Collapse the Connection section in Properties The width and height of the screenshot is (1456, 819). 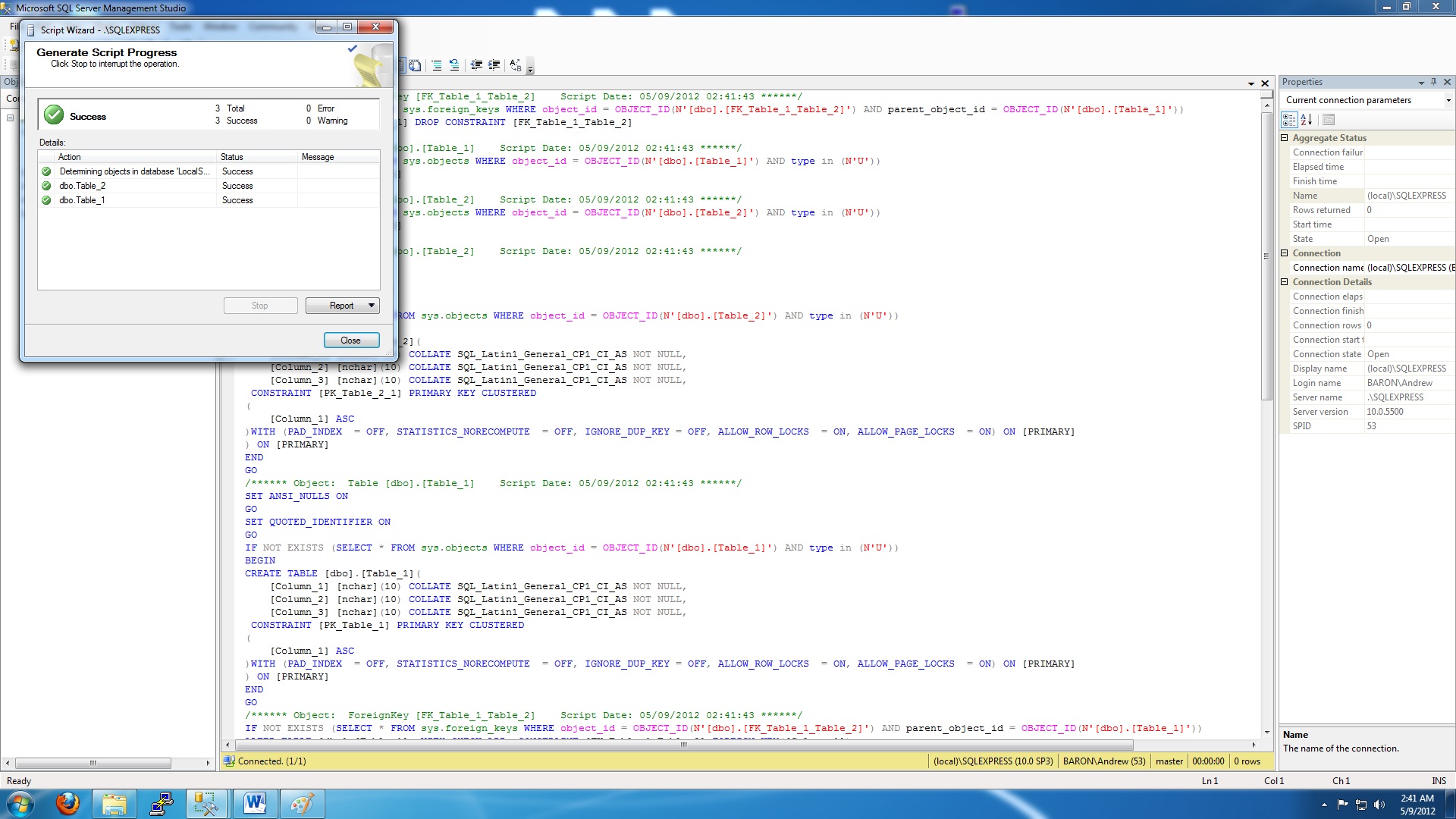pos(1285,253)
